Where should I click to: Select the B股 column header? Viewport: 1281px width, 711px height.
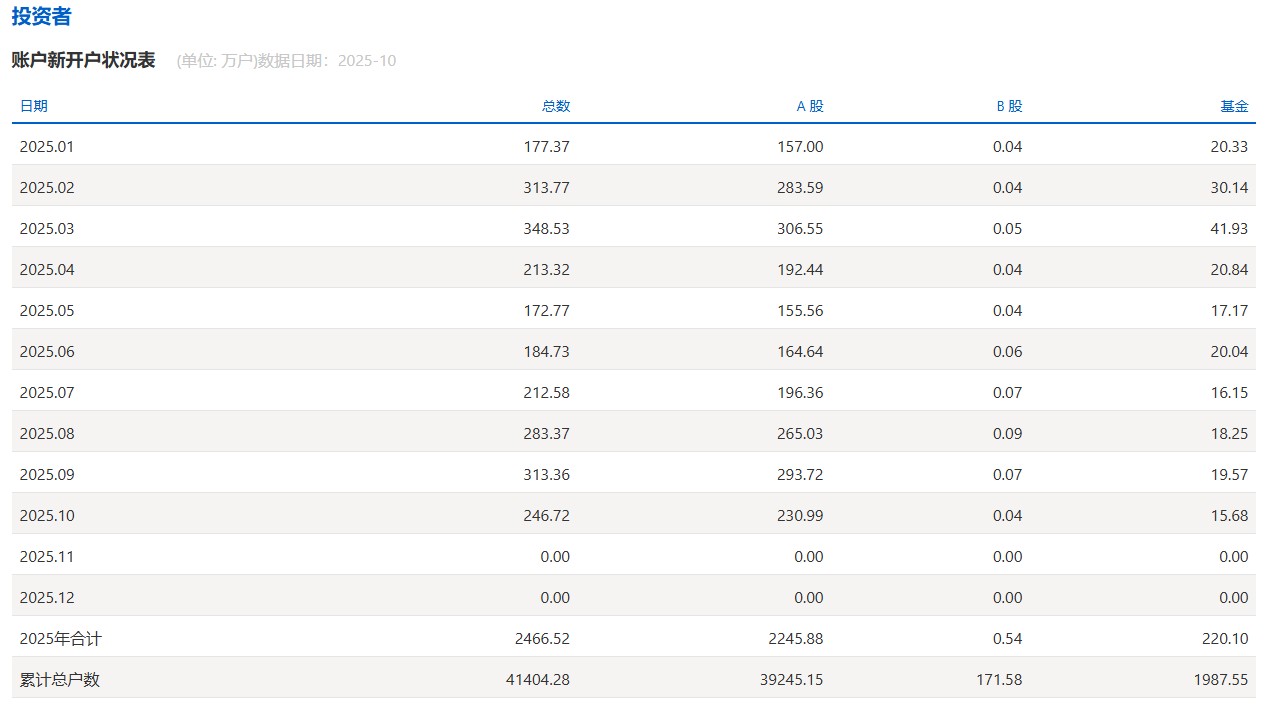(x=1009, y=106)
